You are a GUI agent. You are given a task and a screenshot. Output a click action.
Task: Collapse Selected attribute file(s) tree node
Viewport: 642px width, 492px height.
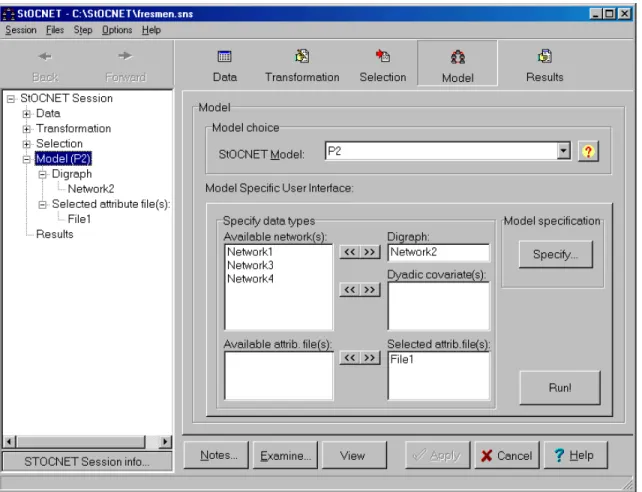point(42,204)
